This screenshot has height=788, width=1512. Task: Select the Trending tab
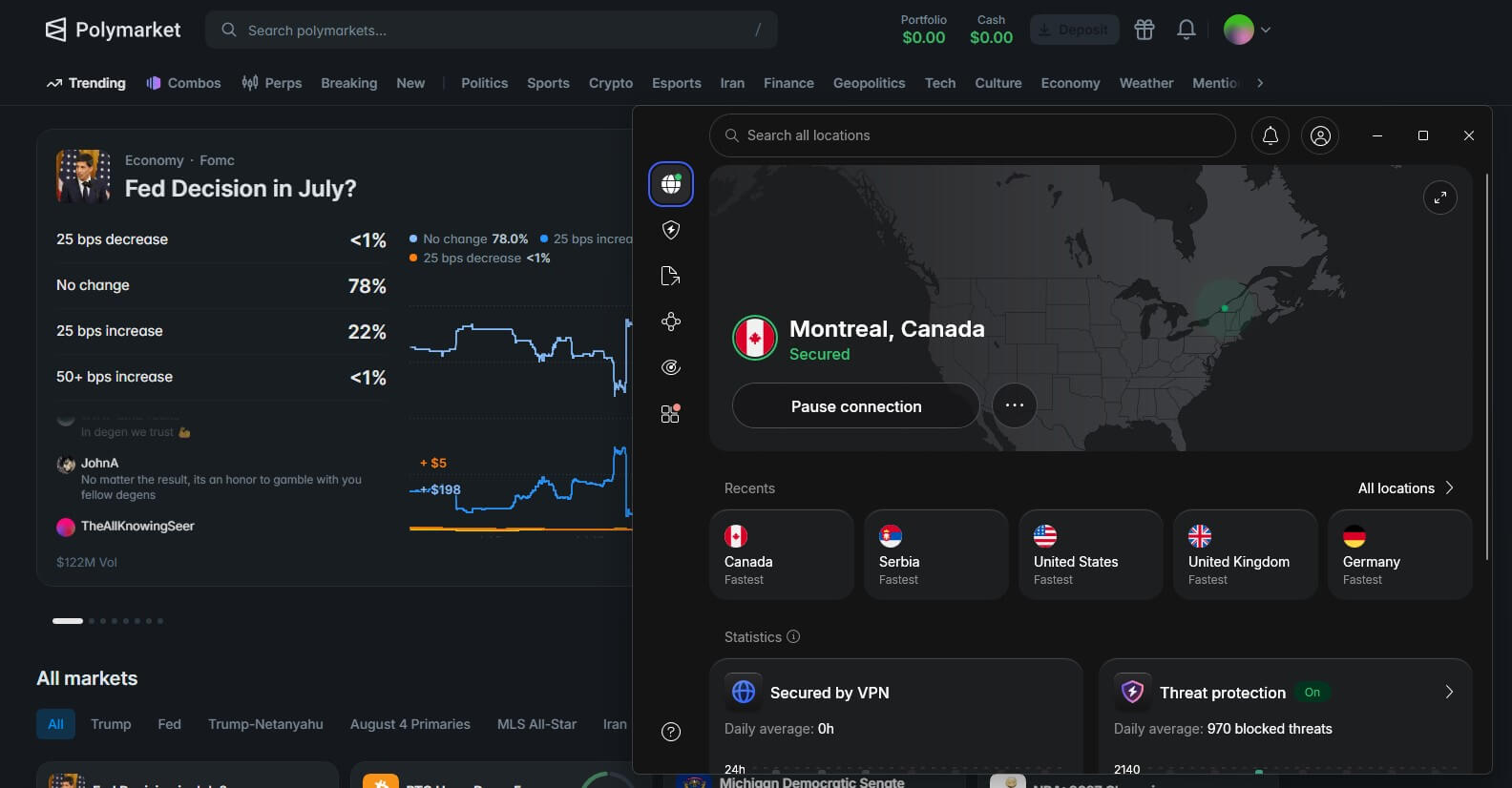tap(86, 83)
